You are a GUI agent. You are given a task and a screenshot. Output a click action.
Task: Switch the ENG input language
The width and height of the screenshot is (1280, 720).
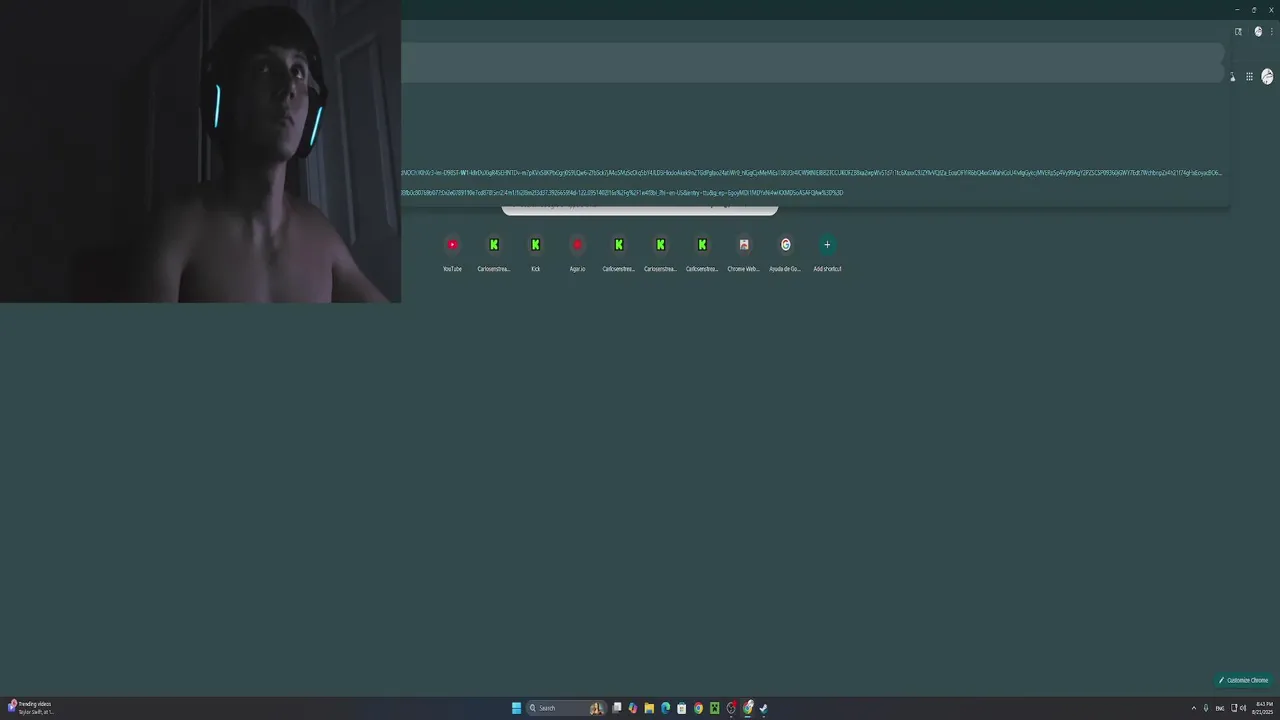pyautogui.click(x=1220, y=708)
